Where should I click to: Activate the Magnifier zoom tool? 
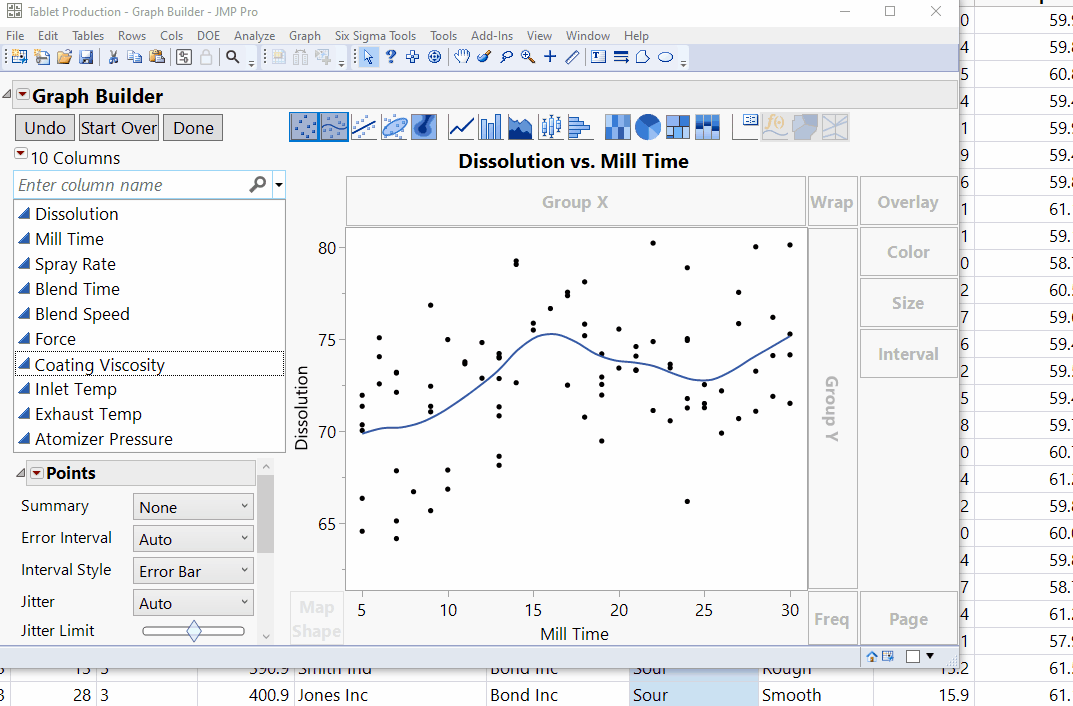[527, 57]
